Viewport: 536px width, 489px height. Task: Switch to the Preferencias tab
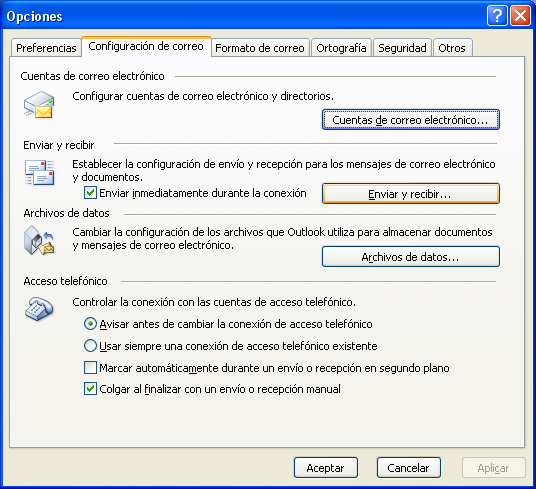(46, 48)
